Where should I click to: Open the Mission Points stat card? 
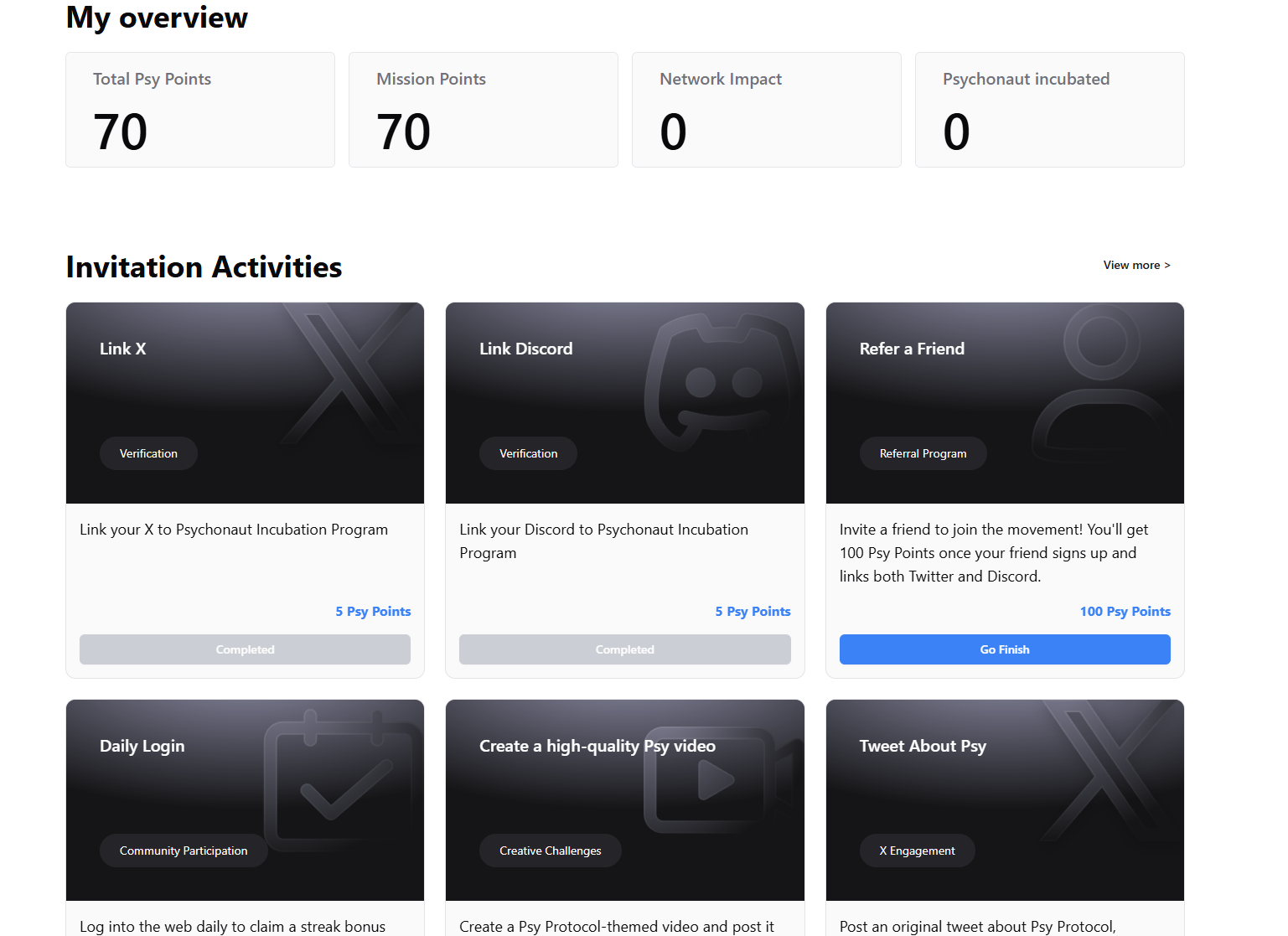pyautogui.click(x=483, y=110)
